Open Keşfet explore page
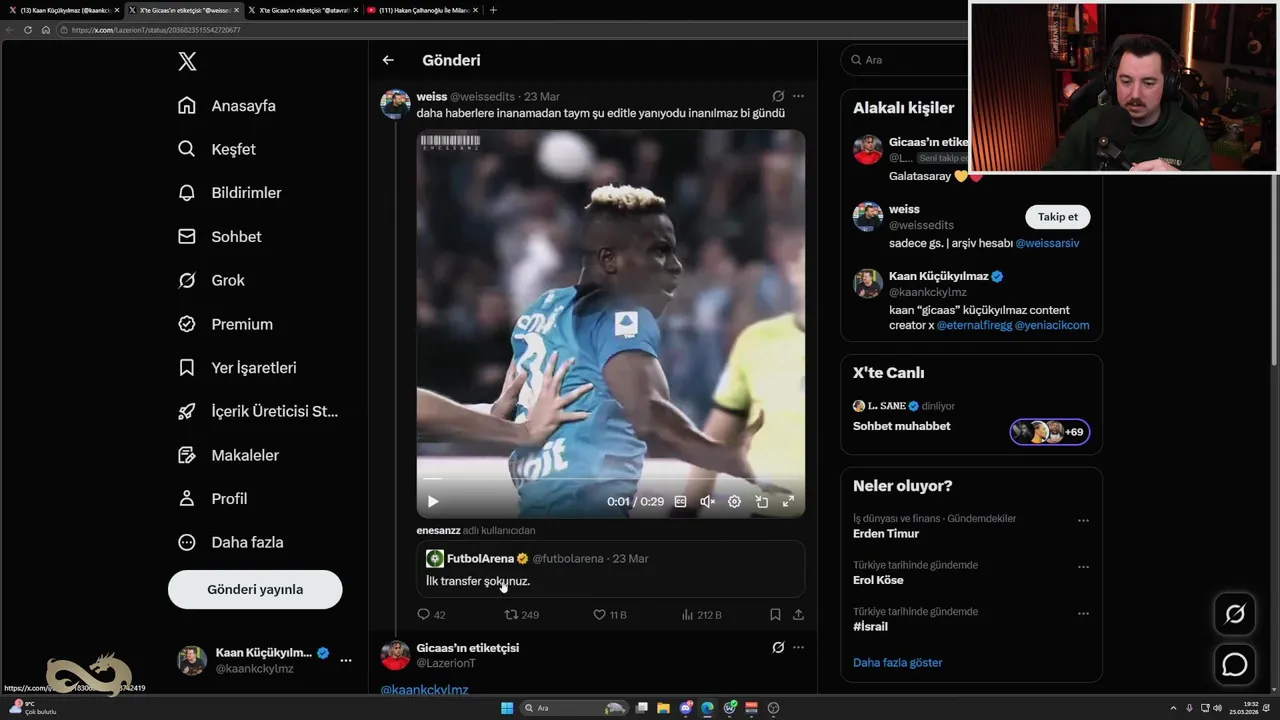Screen dimensions: 1280x720 217,149
